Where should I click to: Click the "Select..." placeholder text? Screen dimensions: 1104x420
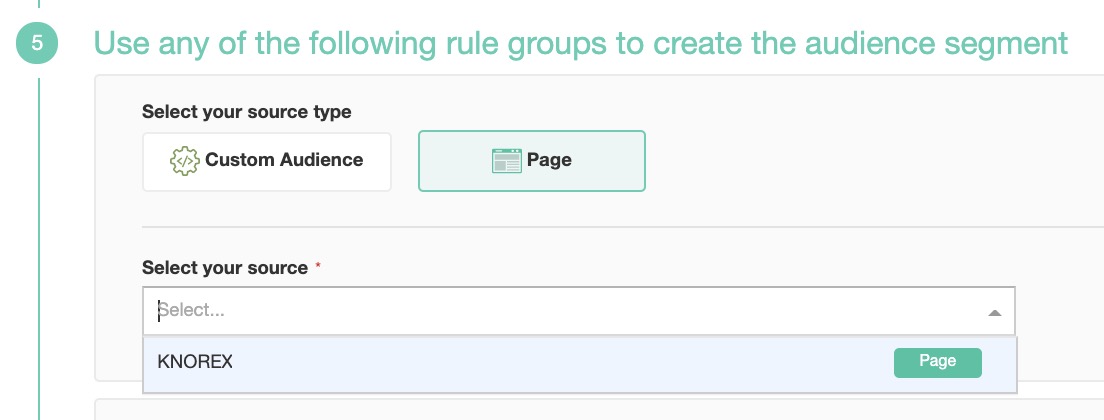coord(192,311)
